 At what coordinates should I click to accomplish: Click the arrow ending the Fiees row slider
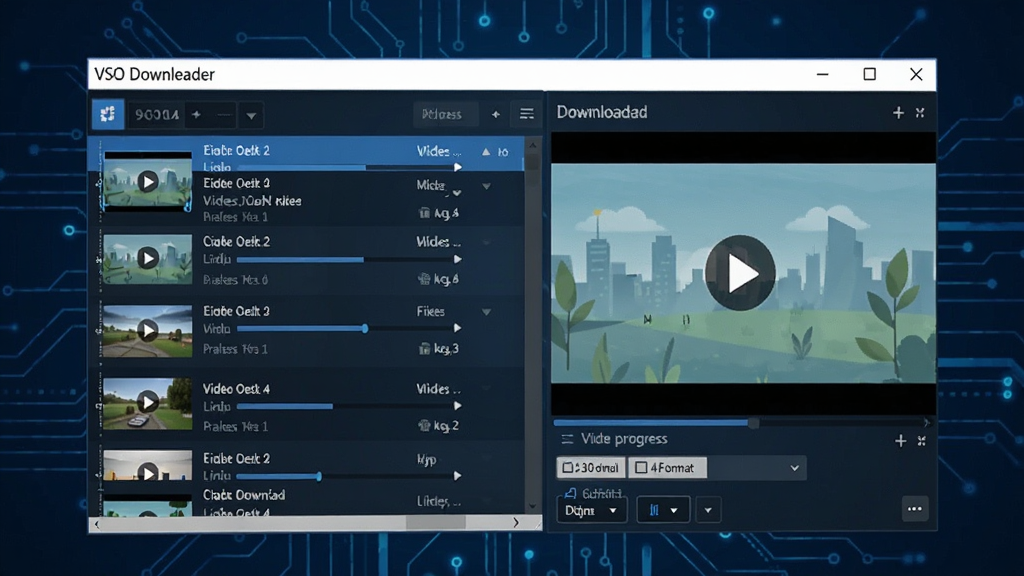(x=458, y=328)
